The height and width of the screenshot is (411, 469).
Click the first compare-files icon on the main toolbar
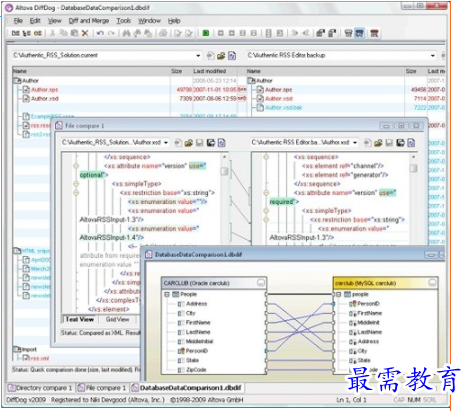pos(15,33)
